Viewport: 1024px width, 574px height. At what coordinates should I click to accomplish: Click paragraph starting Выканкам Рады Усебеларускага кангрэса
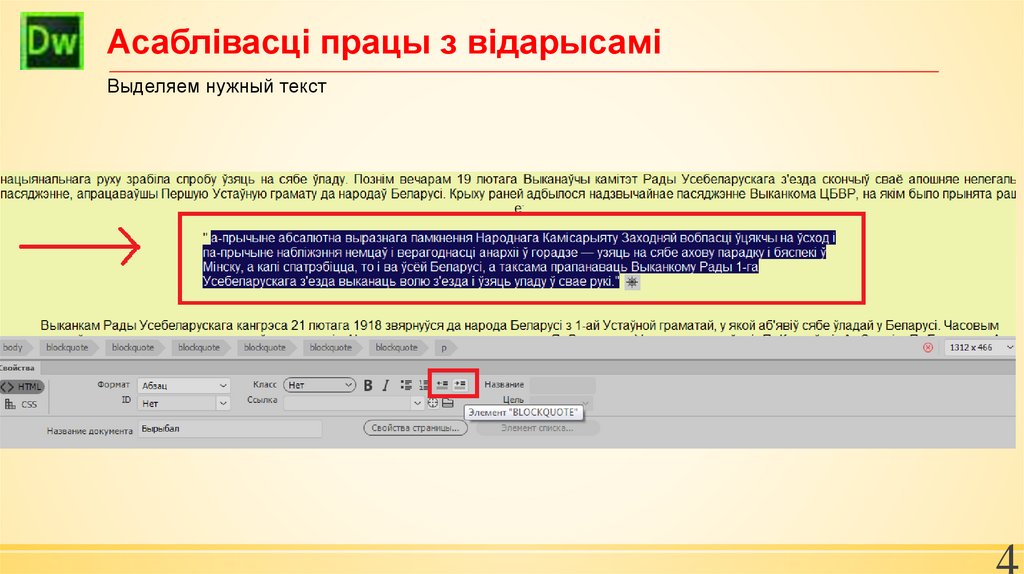(519, 325)
